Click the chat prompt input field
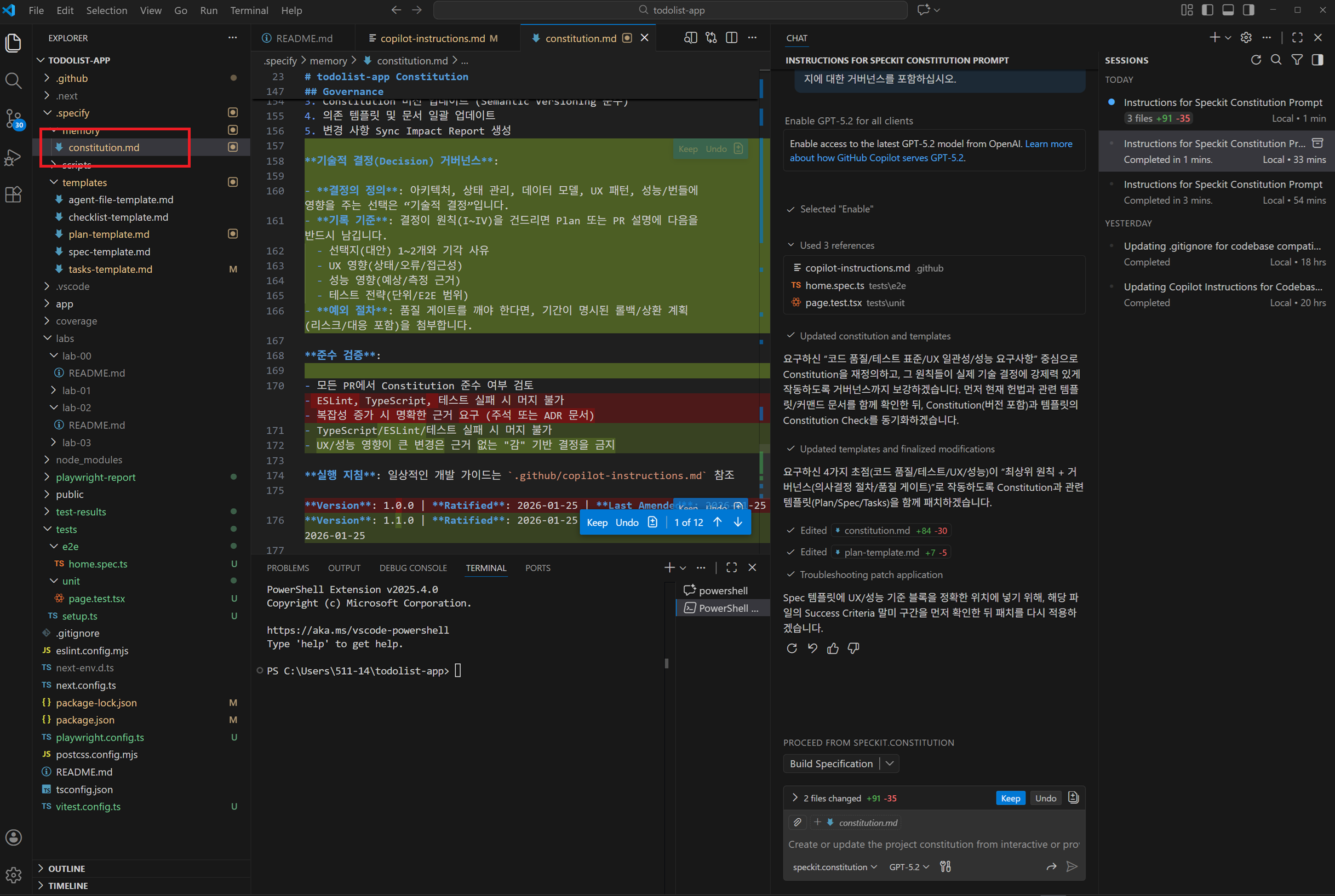 coord(933,844)
